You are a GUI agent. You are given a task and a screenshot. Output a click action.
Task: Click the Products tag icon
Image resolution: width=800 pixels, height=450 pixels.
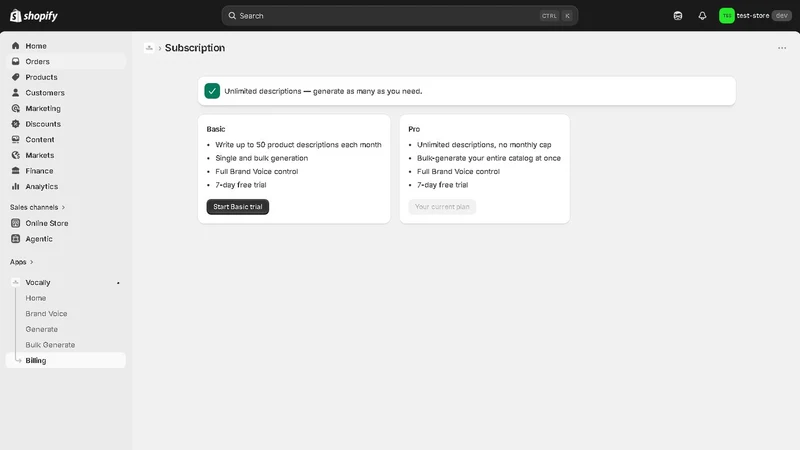coord(15,77)
